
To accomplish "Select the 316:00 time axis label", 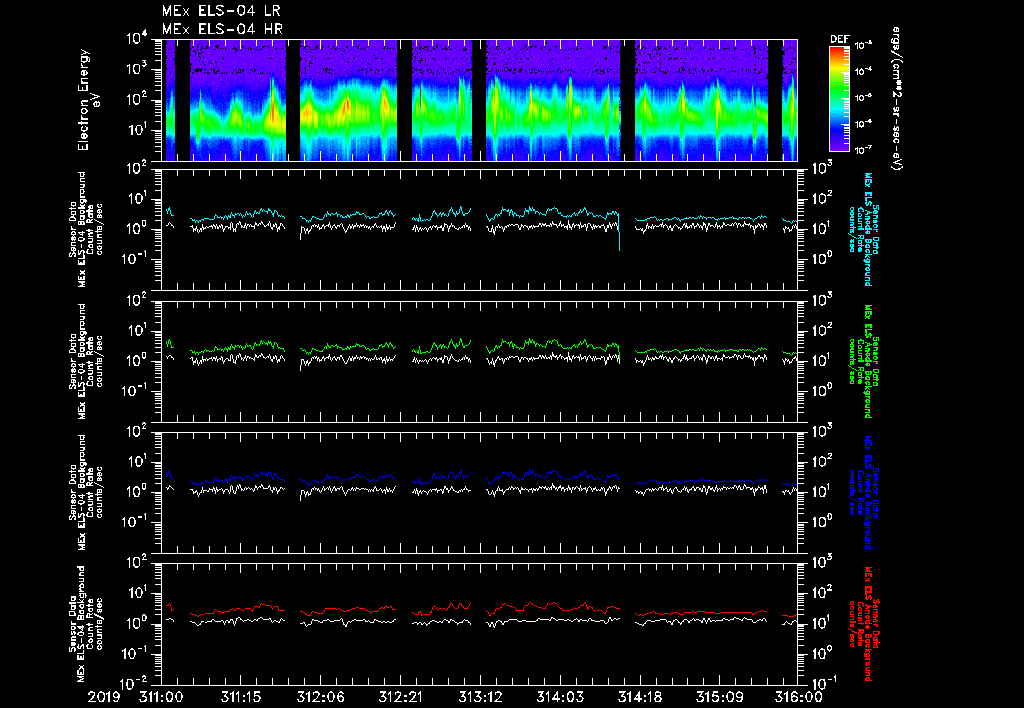I will (x=797, y=696).
